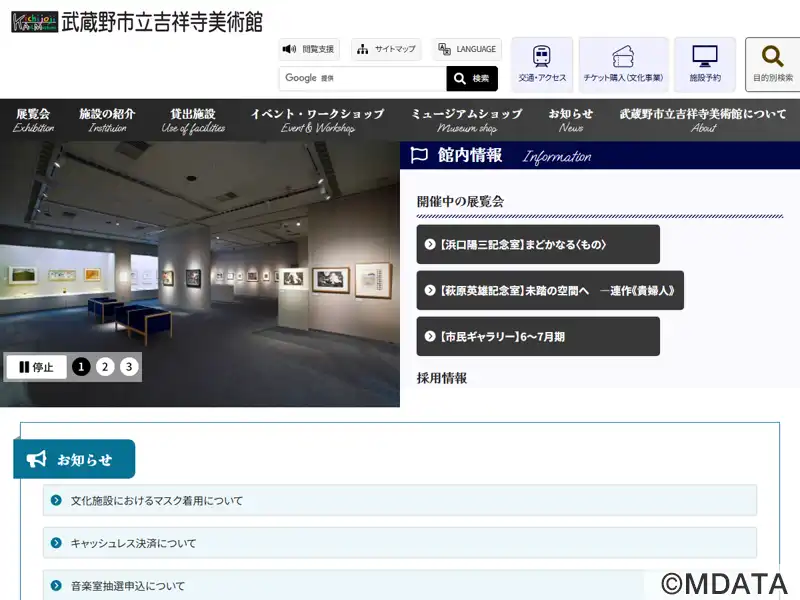Open the 展覧会 Exhibition menu

coord(34,120)
